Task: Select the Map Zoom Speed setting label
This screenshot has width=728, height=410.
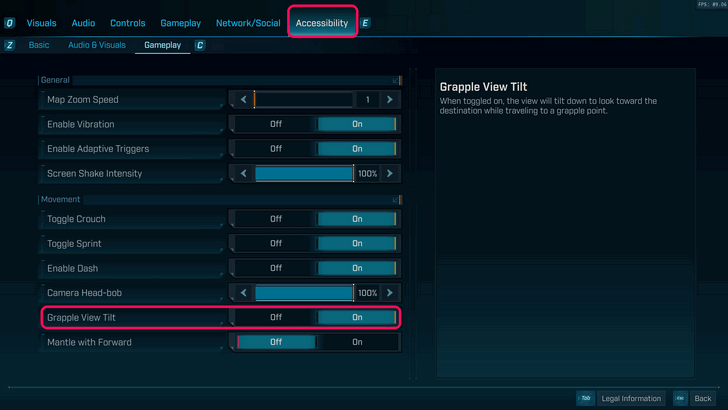Action: tap(83, 99)
